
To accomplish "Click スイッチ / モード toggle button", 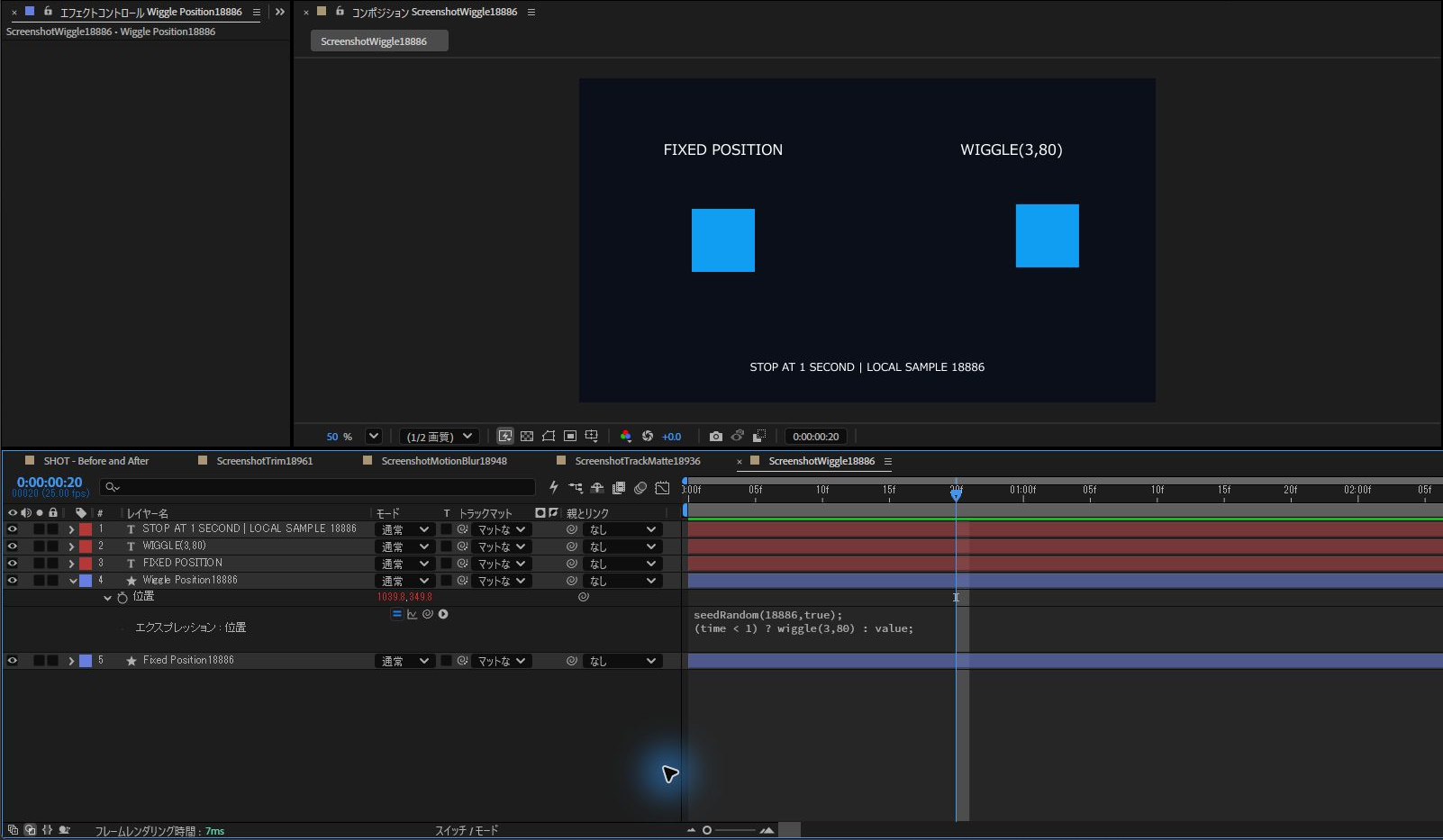I will (x=467, y=830).
